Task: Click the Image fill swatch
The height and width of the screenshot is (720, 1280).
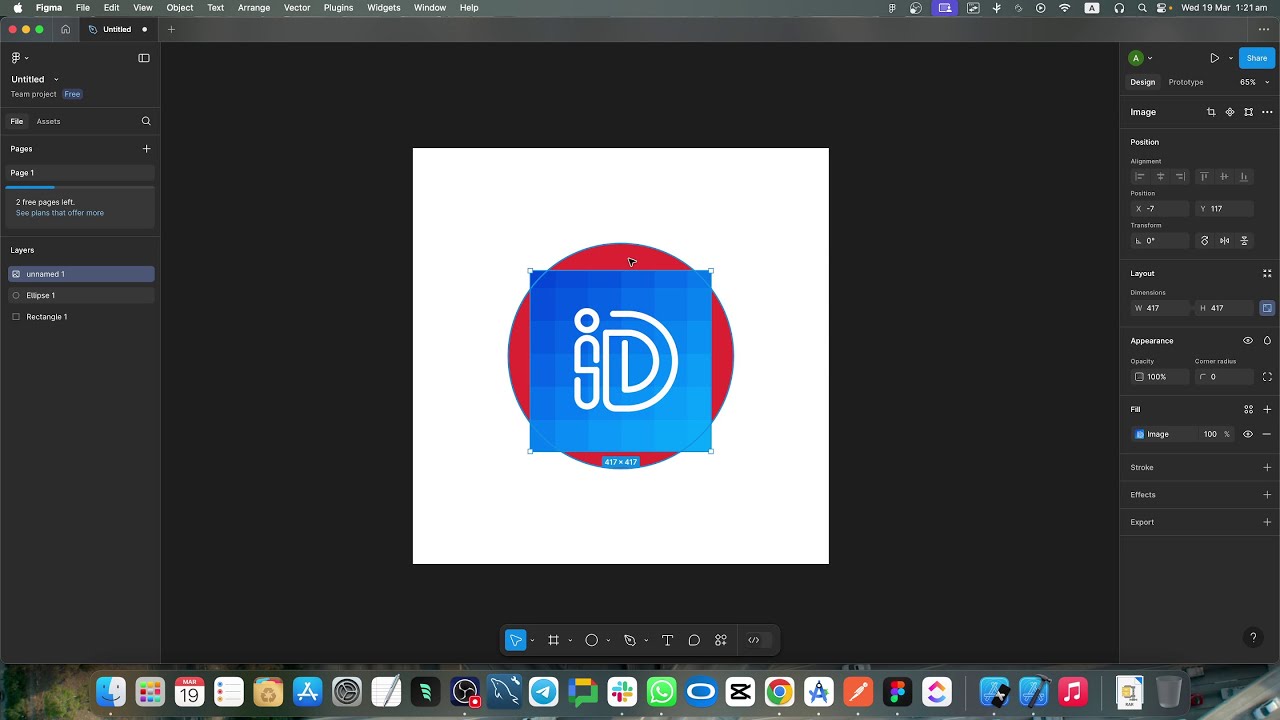Action: [1140, 434]
